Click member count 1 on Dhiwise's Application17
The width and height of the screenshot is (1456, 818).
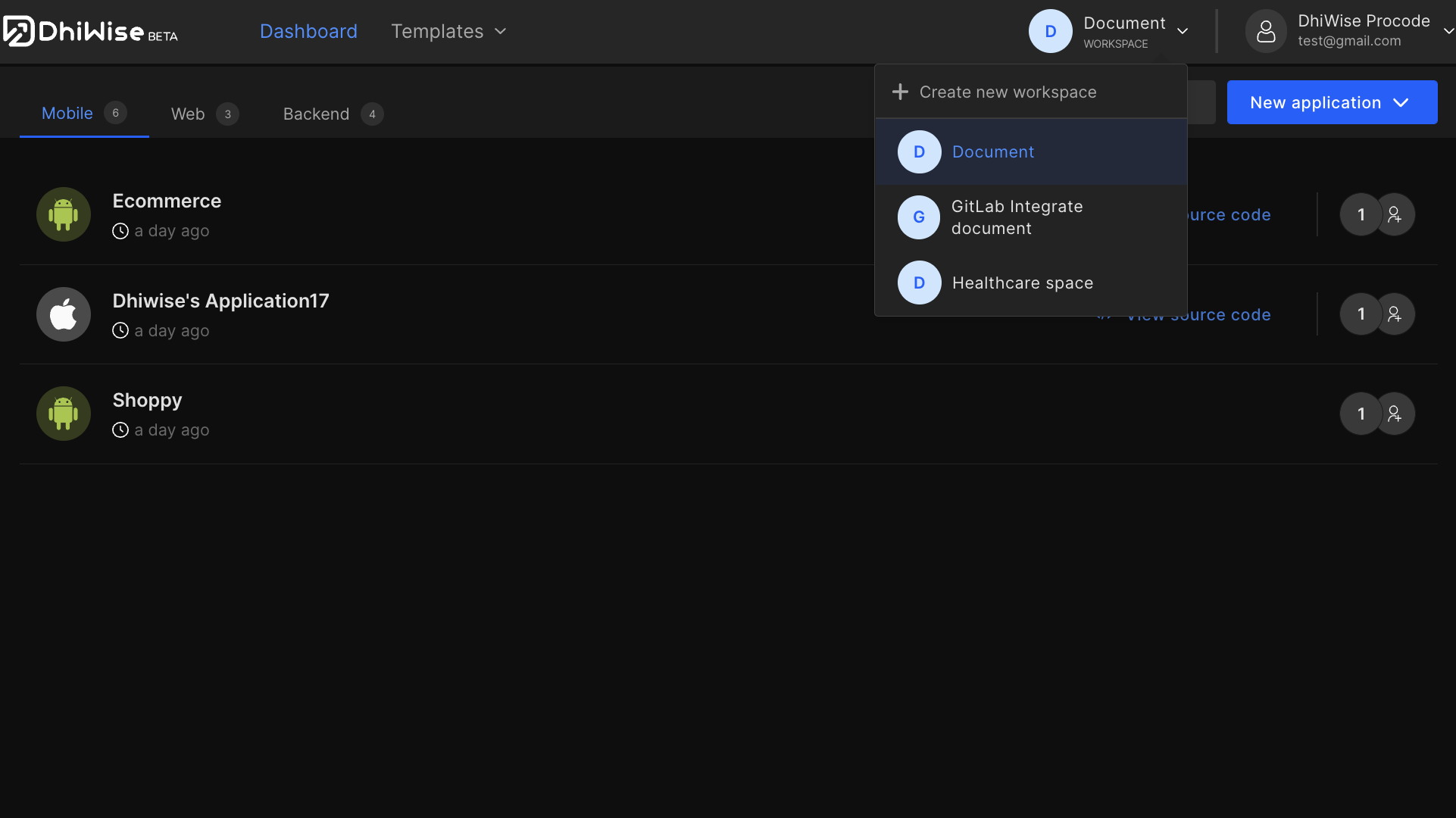[1361, 314]
